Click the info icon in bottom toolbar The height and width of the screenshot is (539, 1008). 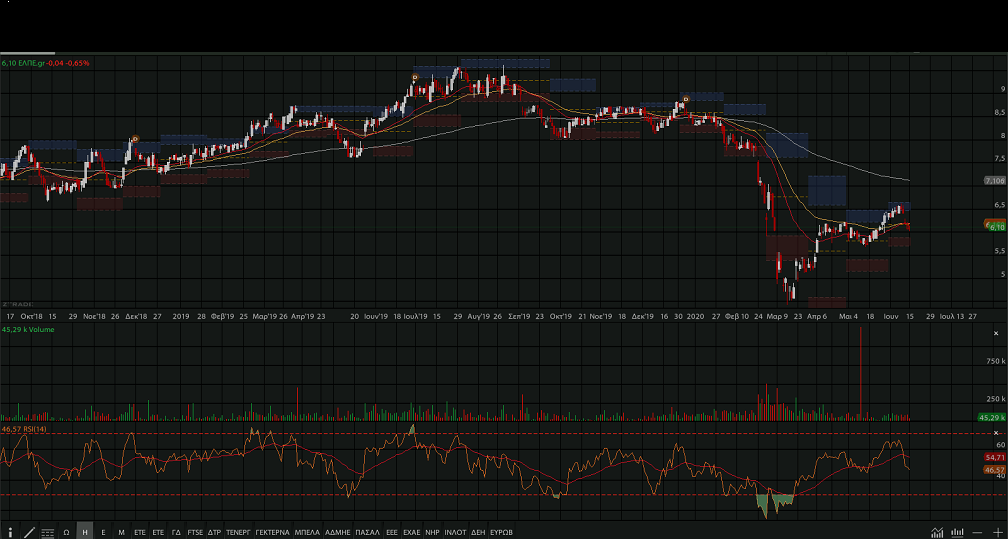tap(11, 532)
